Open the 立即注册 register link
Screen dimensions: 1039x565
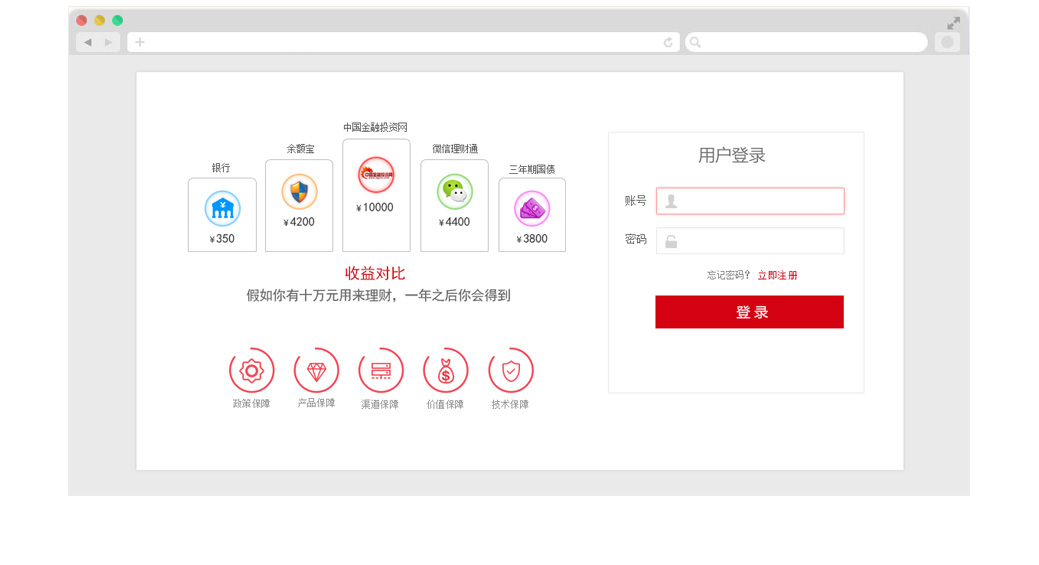777,276
